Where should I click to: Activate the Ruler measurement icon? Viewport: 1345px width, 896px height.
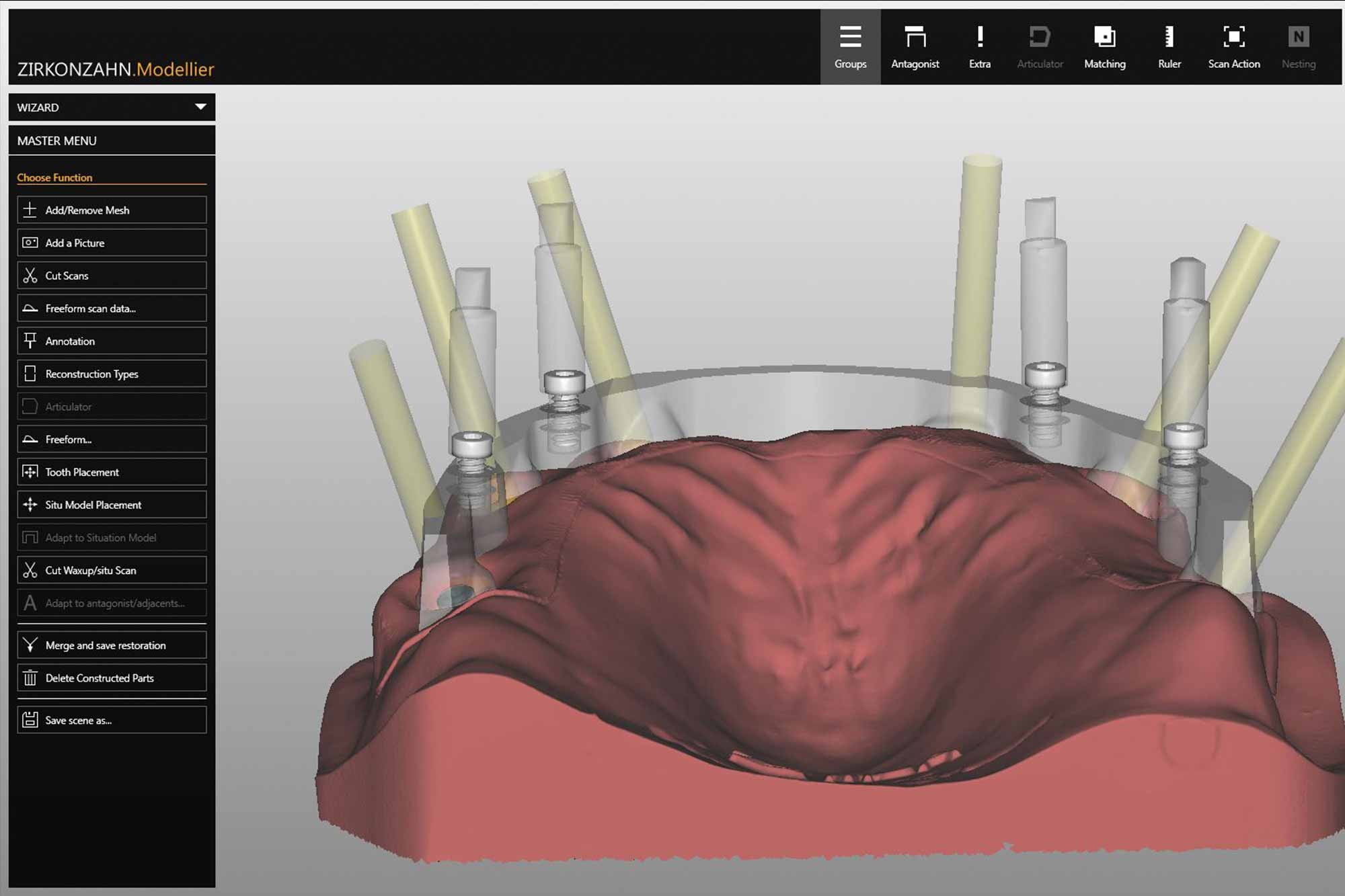(x=1169, y=46)
